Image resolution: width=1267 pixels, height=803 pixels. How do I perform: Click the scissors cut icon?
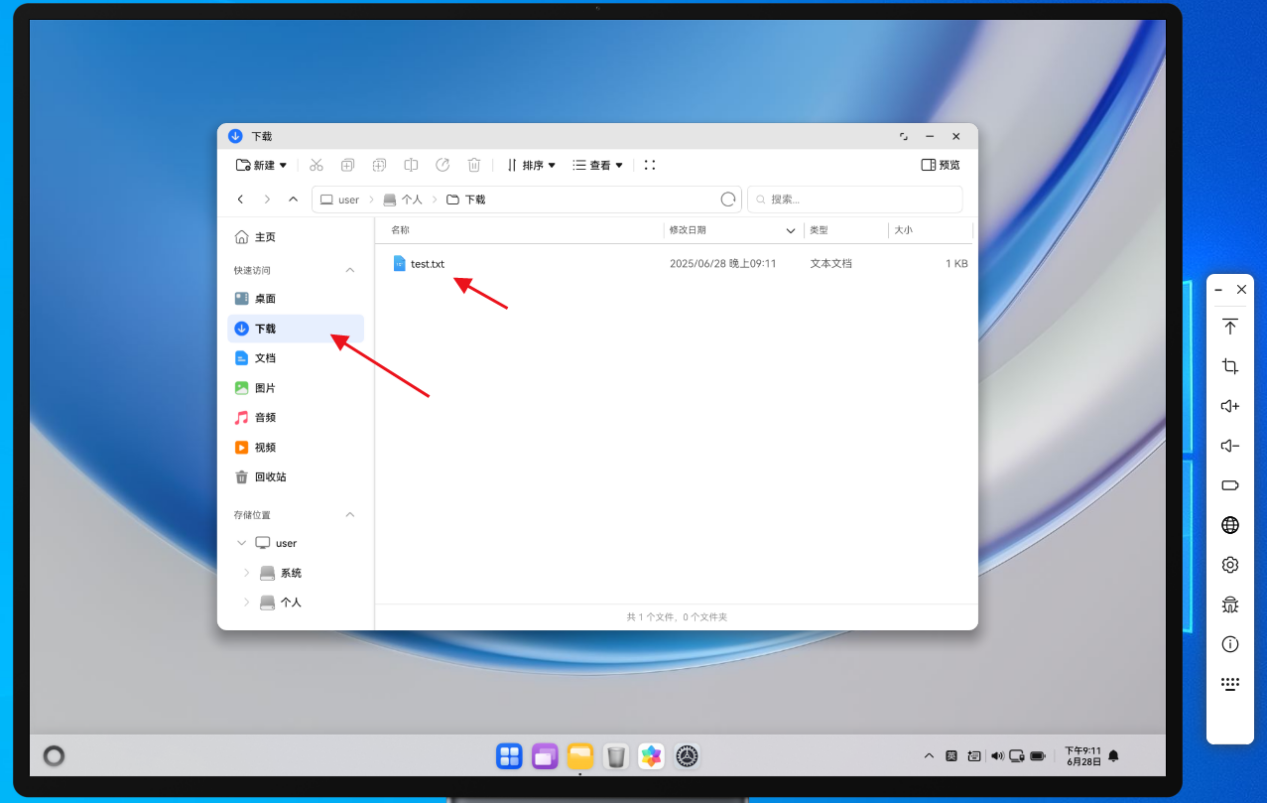[x=316, y=165]
